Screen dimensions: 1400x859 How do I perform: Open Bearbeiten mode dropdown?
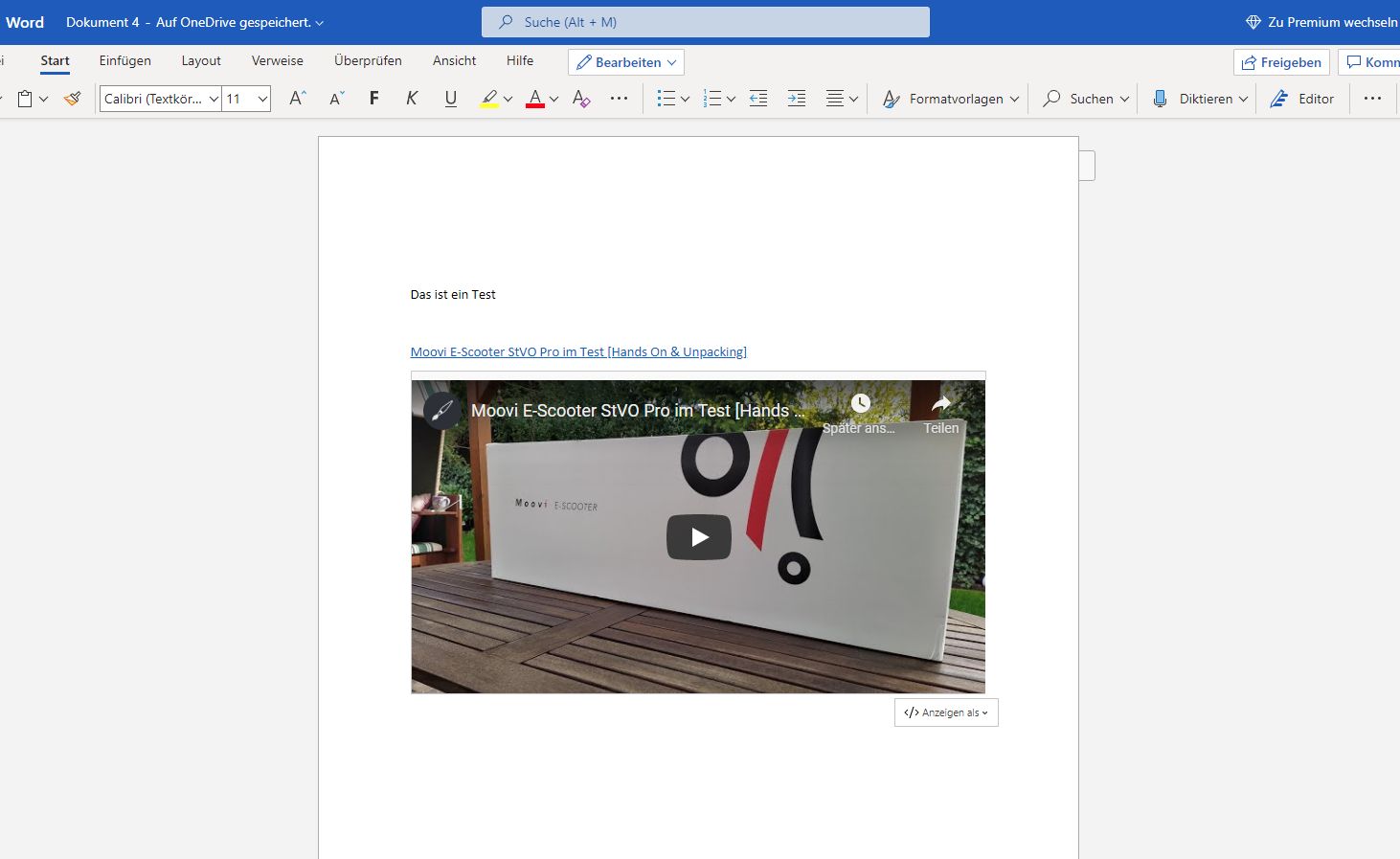click(x=626, y=62)
